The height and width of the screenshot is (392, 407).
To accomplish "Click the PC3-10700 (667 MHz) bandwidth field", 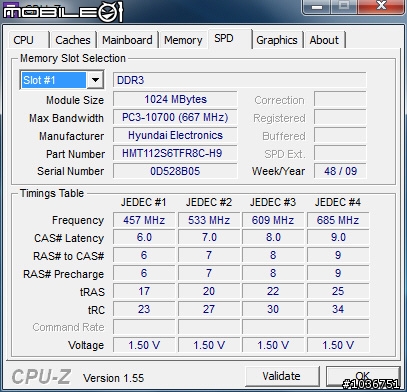I will click(x=175, y=117).
